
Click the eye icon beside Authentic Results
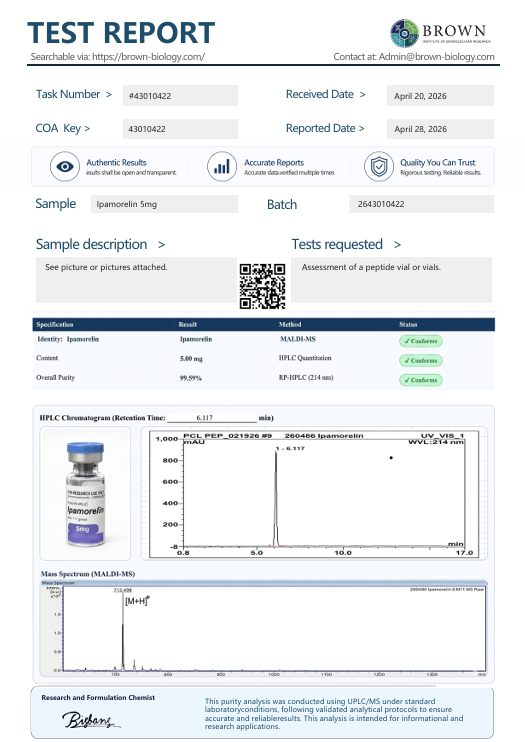tap(65, 167)
